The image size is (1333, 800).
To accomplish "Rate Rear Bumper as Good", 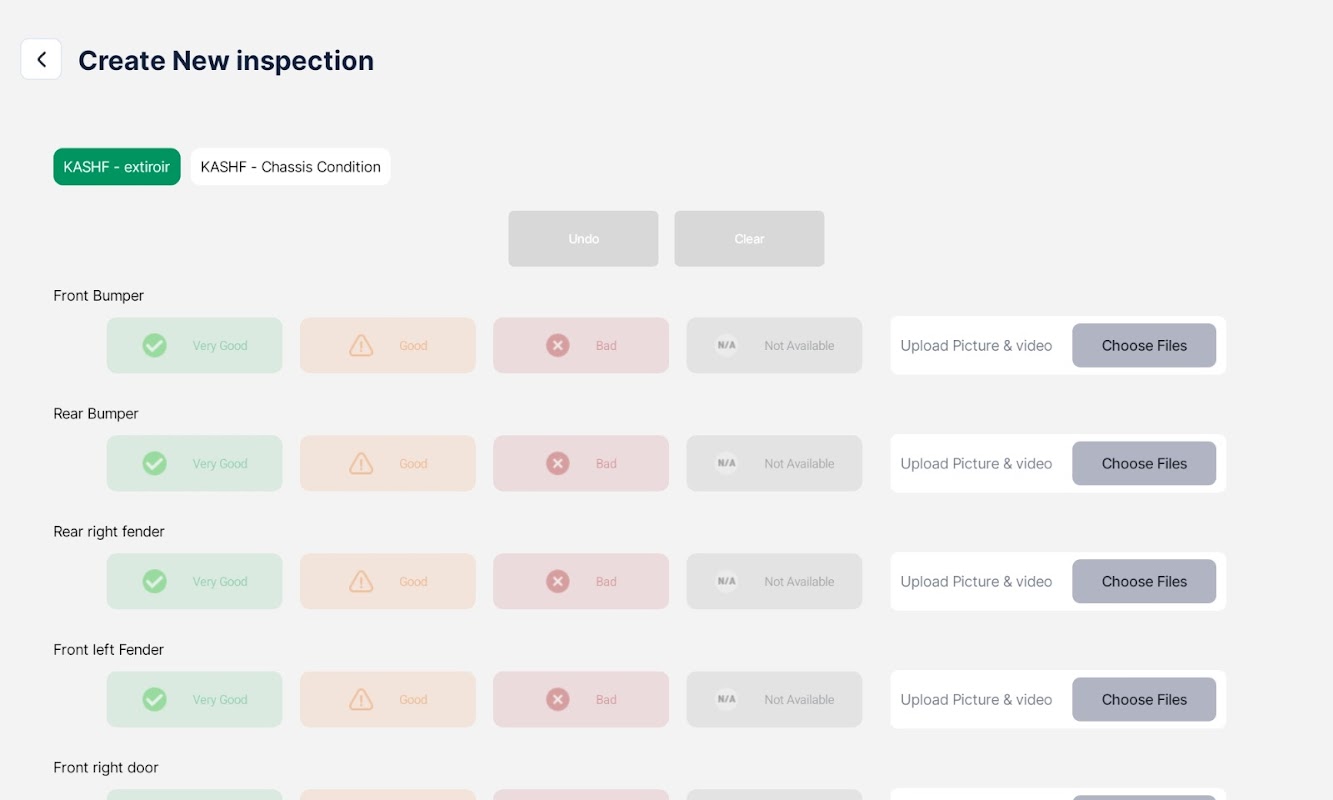I will click(388, 464).
